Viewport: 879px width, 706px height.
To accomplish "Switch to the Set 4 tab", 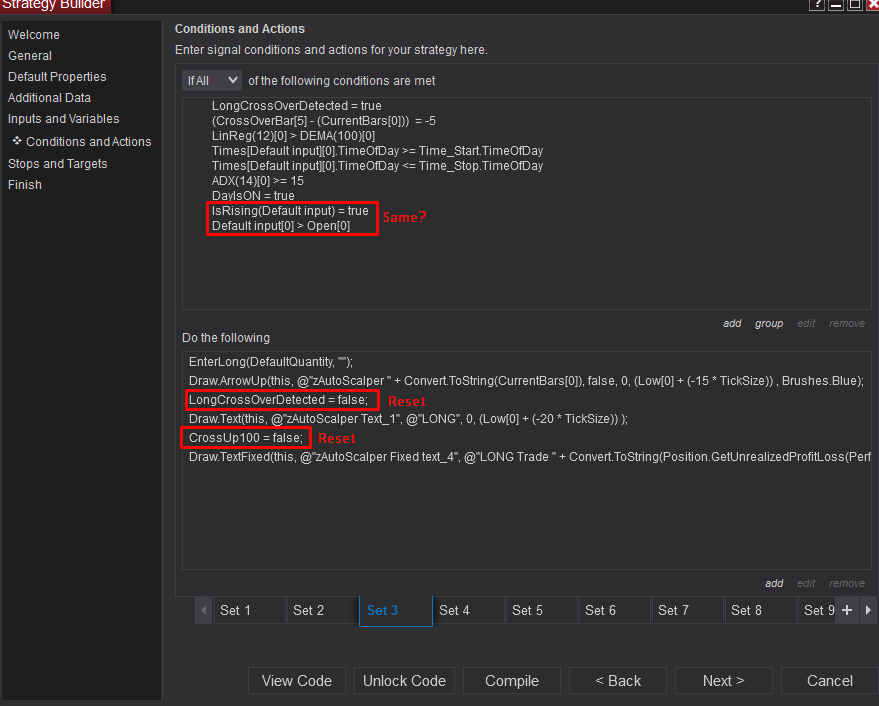I will [x=454, y=610].
